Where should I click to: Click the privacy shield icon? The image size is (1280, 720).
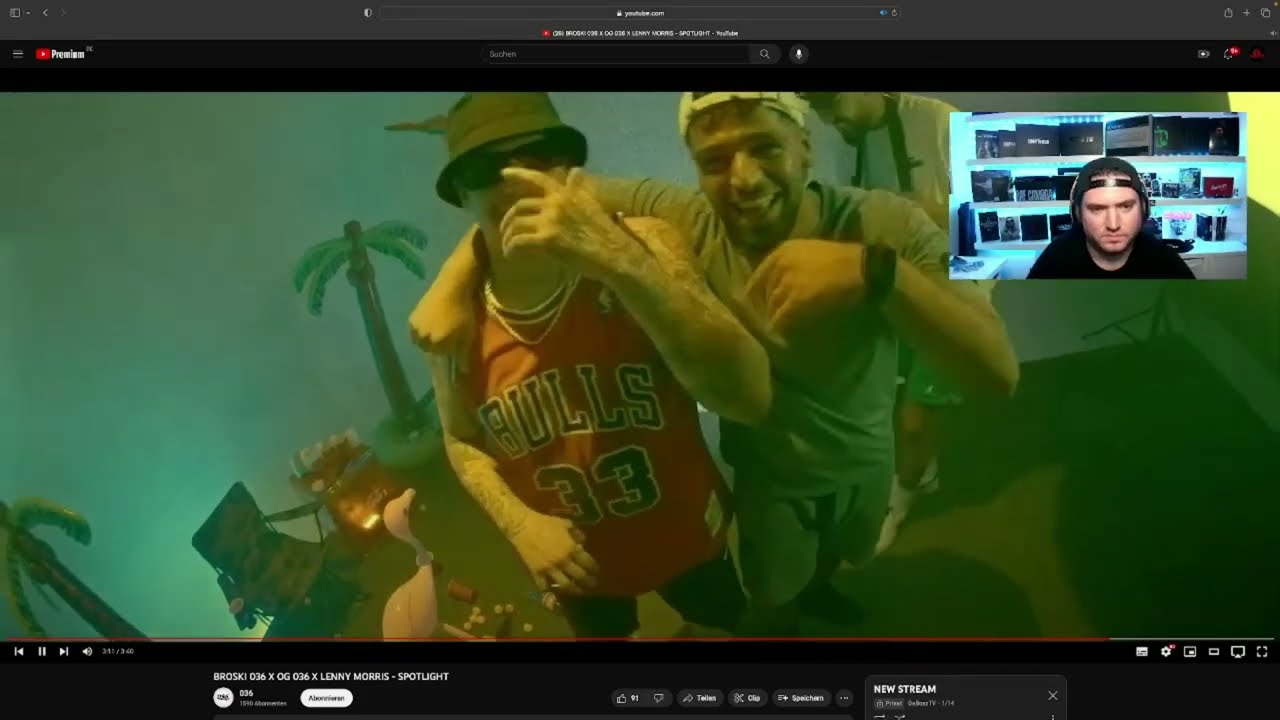(368, 13)
